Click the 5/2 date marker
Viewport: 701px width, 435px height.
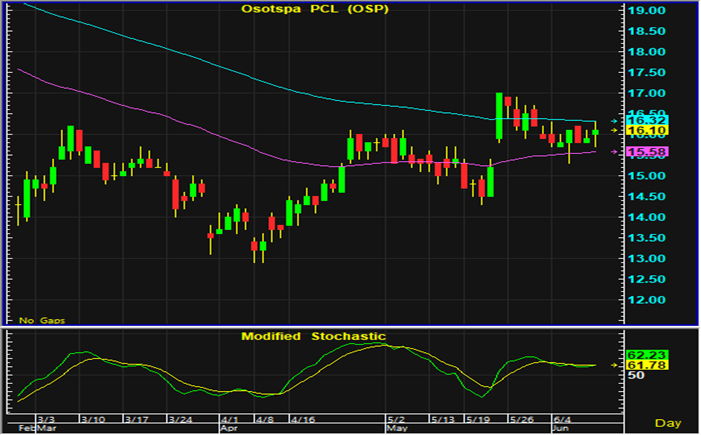click(x=396, y=420)
